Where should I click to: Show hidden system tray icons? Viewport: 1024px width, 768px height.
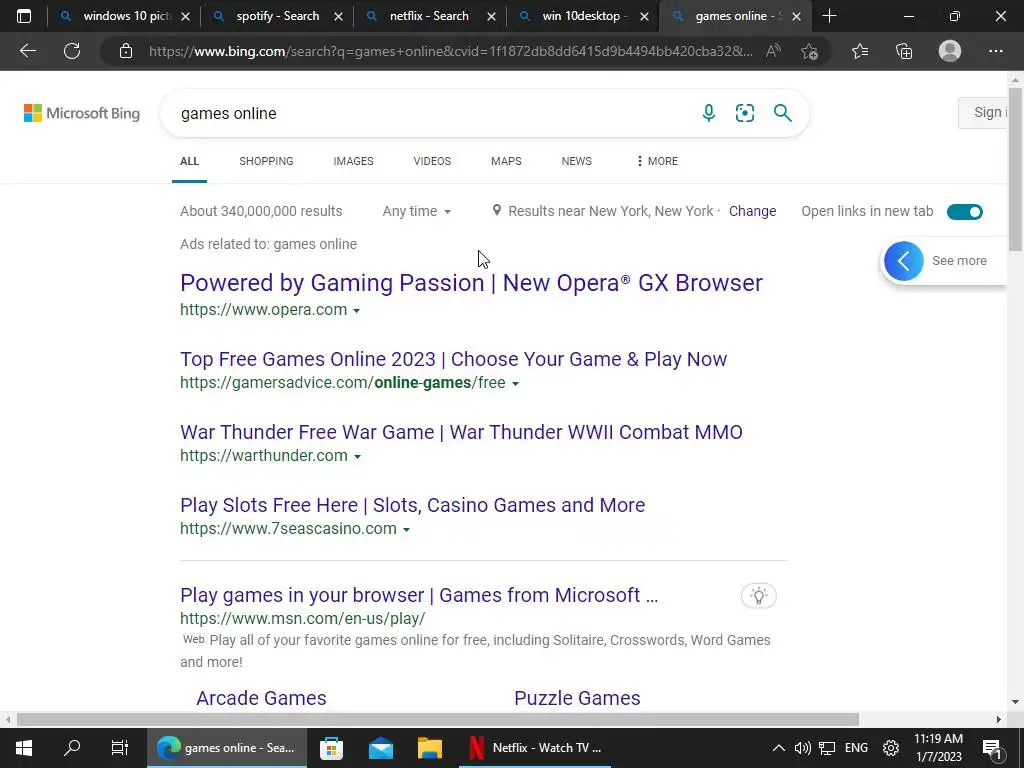point(778,748)
